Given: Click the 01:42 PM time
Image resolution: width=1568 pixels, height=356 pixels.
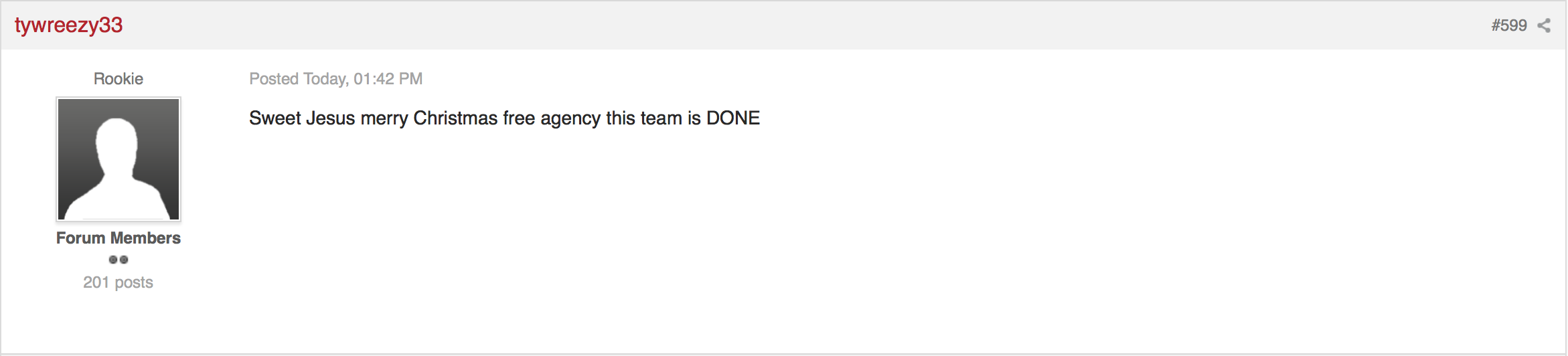Looking at the screenshot, I should point(388,79).
